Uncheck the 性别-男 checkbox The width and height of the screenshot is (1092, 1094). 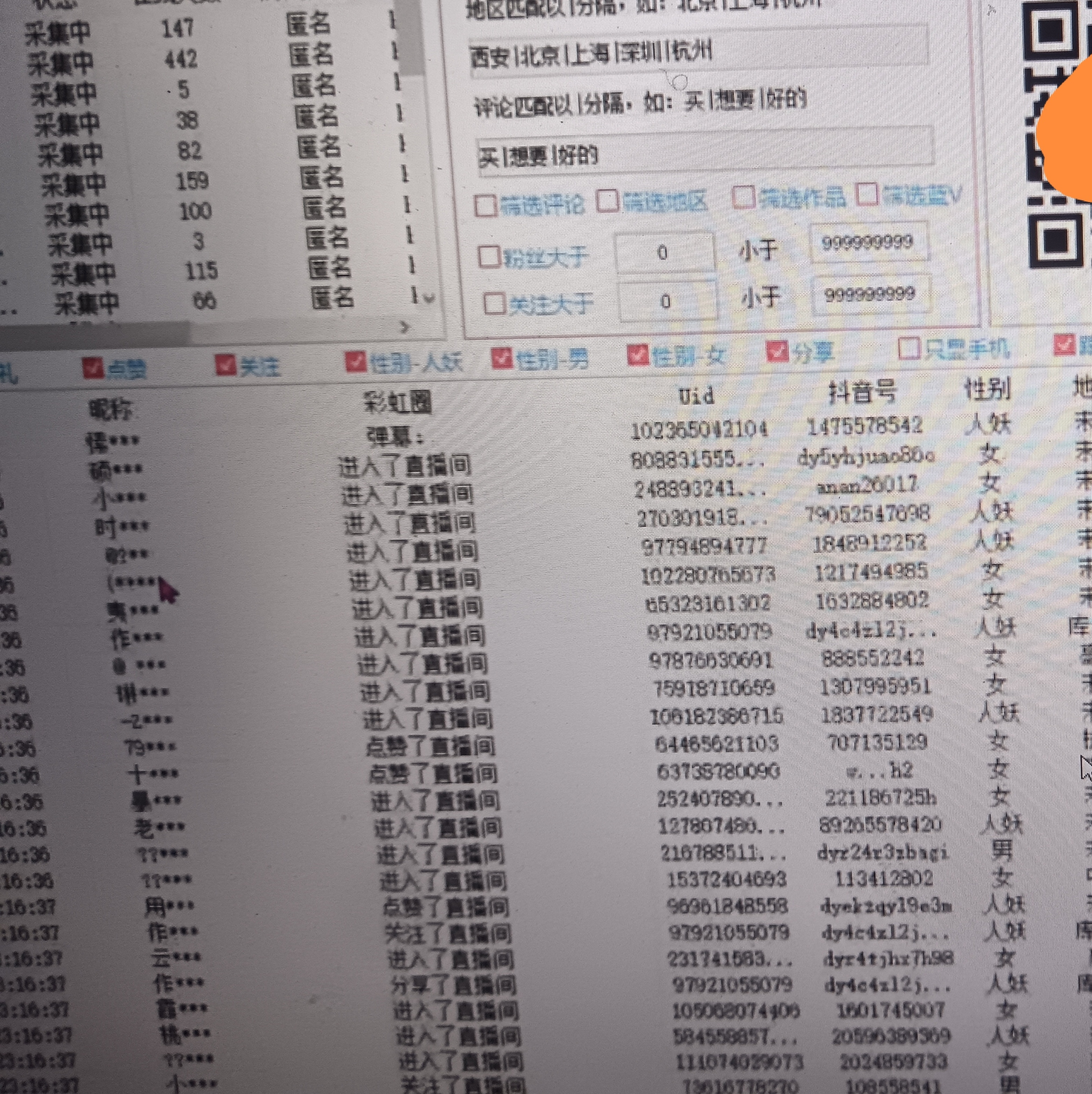pos(502,359)
